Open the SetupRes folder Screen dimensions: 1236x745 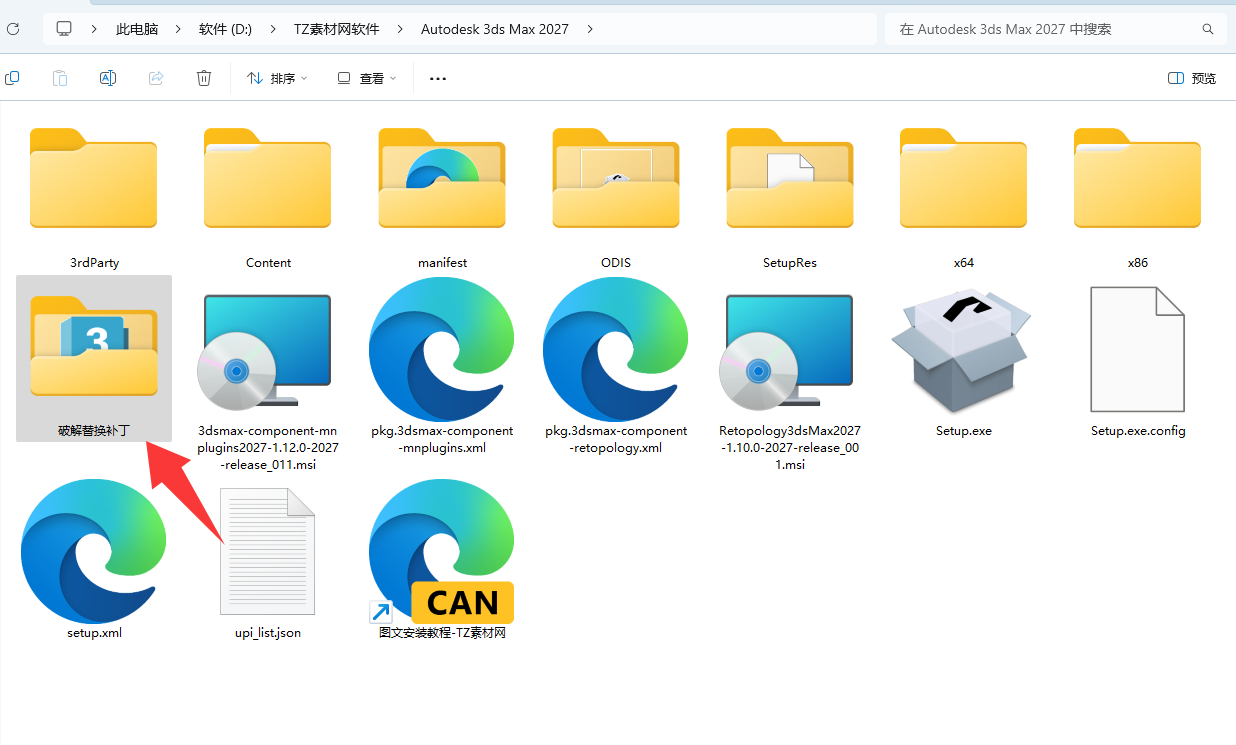[790, 178]
